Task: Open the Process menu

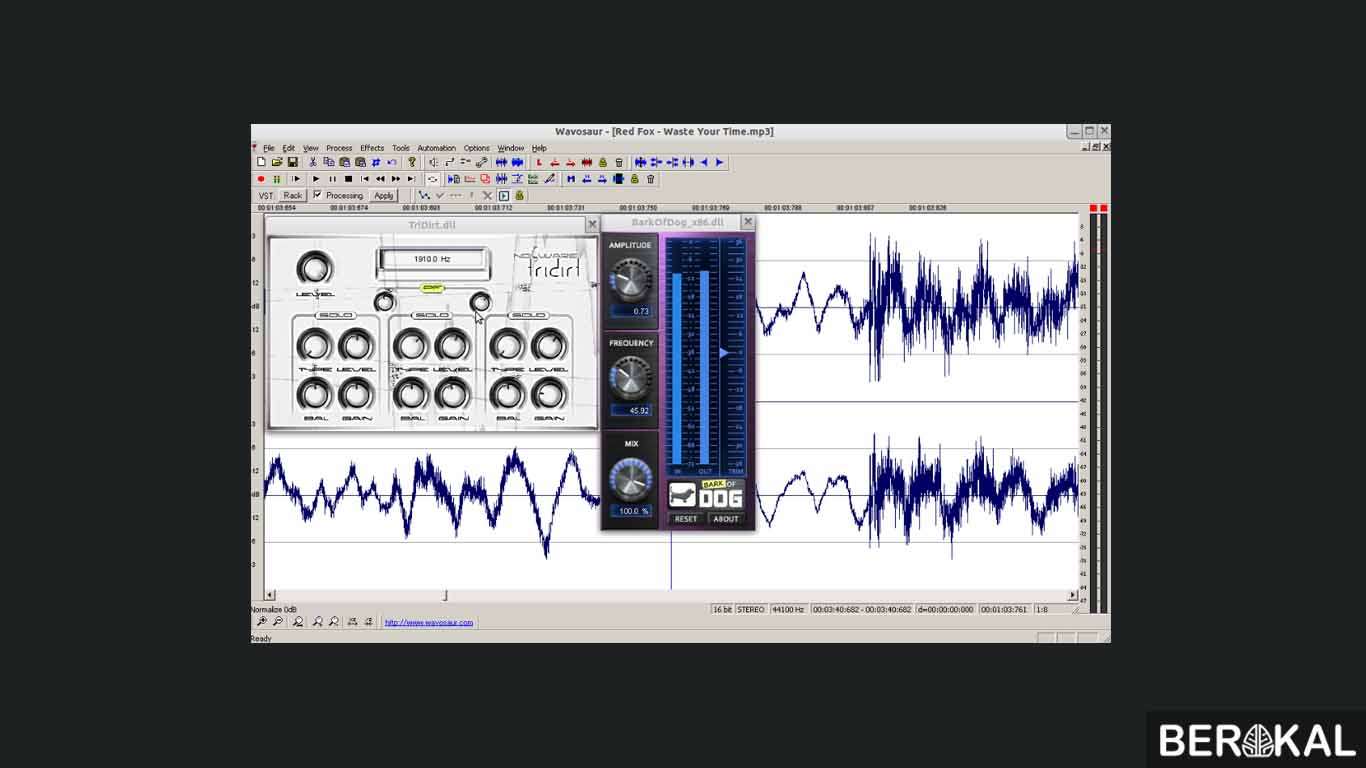Action: click(339, 148)
